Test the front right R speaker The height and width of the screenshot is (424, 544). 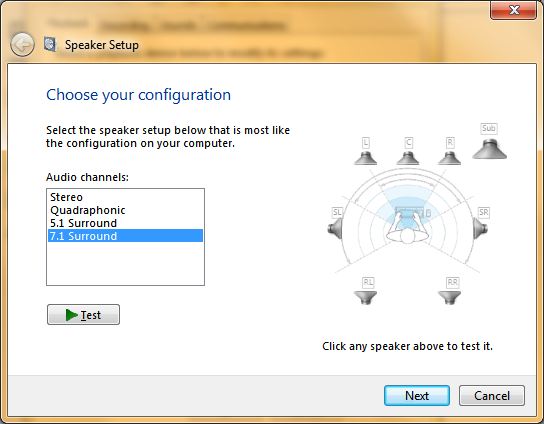pyautogui.click(x=450, y=158)
